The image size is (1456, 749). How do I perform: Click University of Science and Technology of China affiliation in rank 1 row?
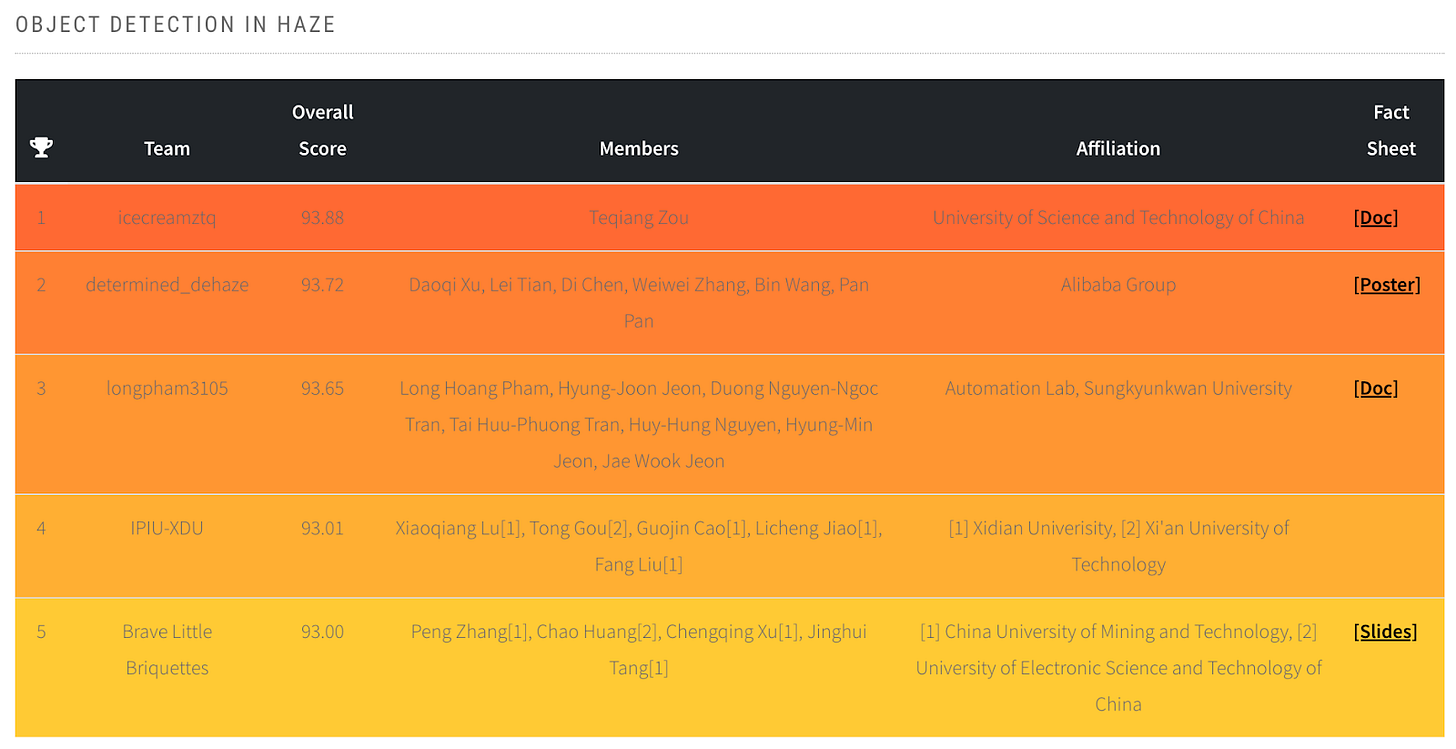click(x=1118, y=217)
